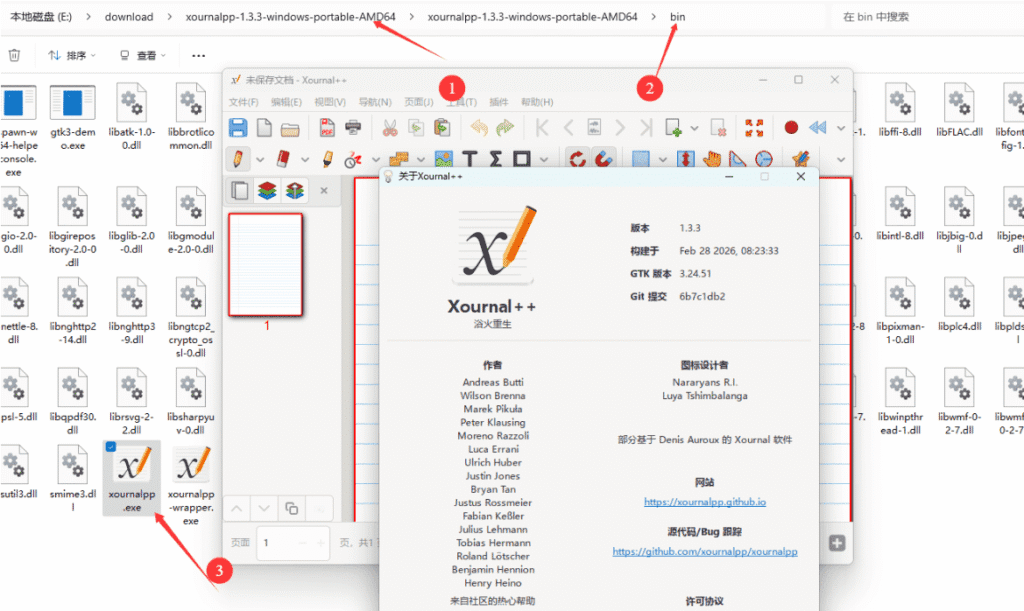1024x611 pixels.
Task: Click the 'bin' breadcrumb in Explorer
Action: (677, 17)
